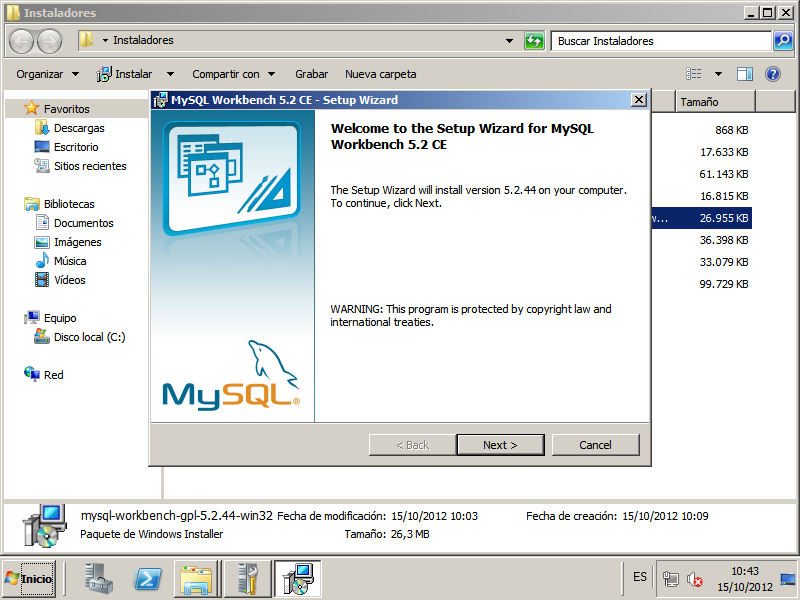Viewport: 800px width, 600px height.
Task: Launch PowerShell from taskbar
Action: [148, 579]
